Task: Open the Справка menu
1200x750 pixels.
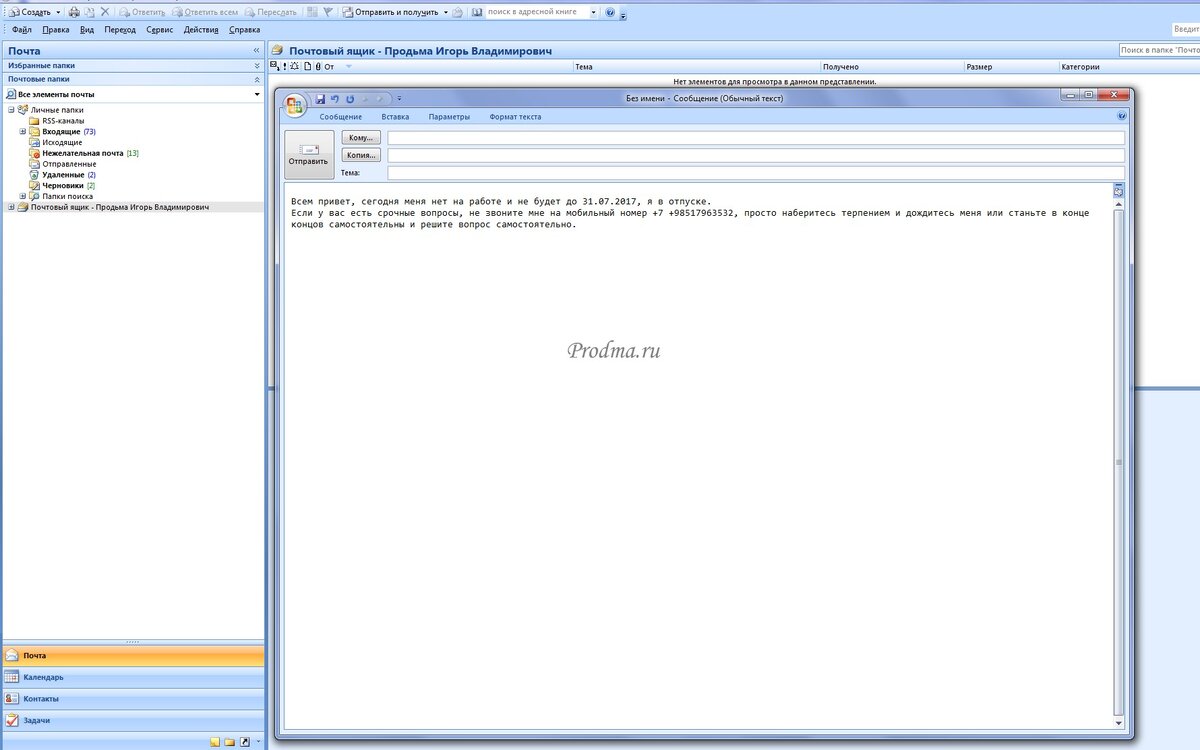Action: [245, 30]
